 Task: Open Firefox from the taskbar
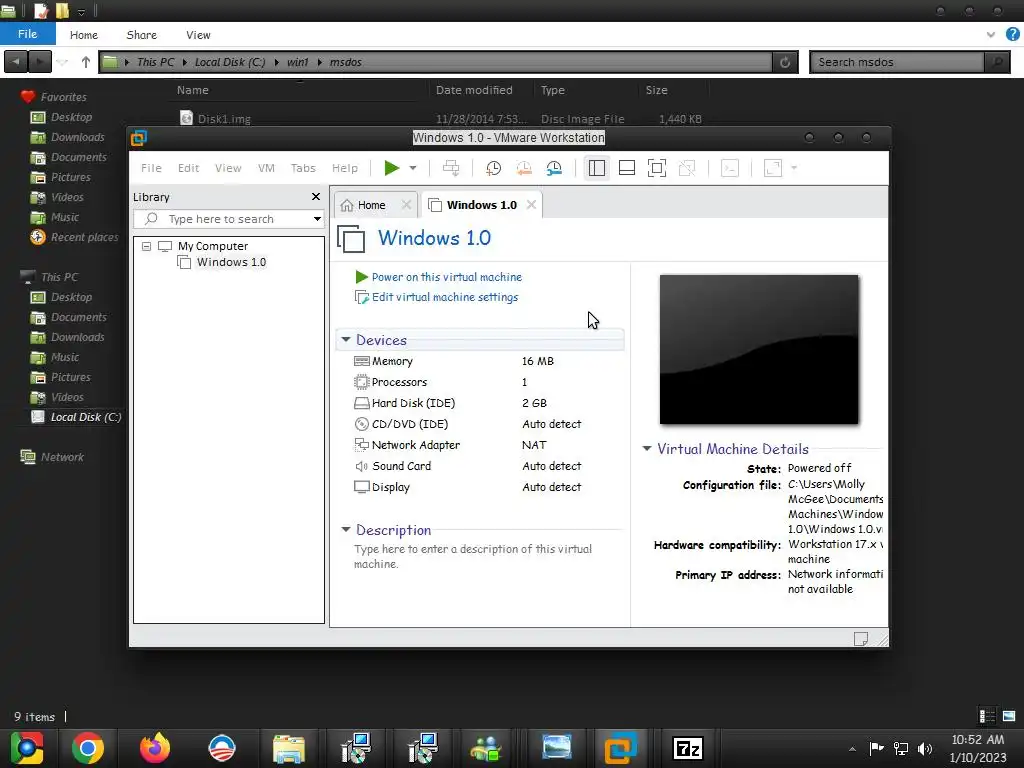[x=155, y=748]
